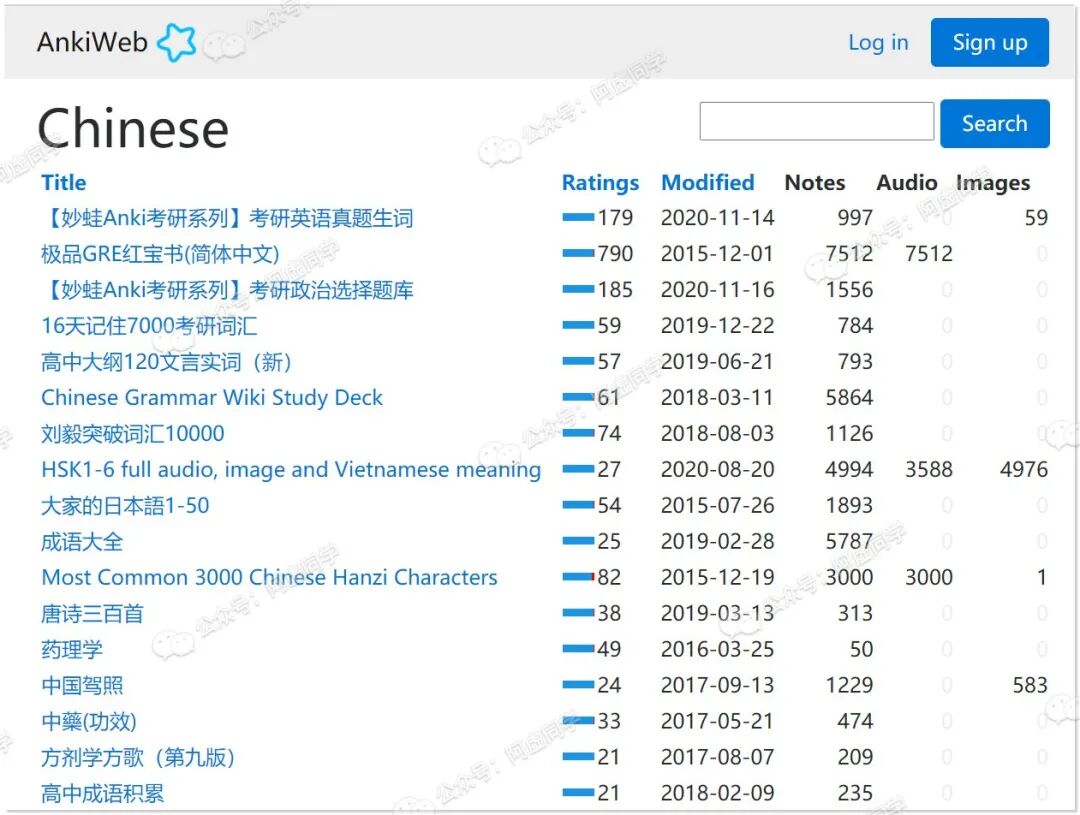This screenshot has width=1080, height=815.
Task: Sort decks by Title column
Action: point(63,183)
